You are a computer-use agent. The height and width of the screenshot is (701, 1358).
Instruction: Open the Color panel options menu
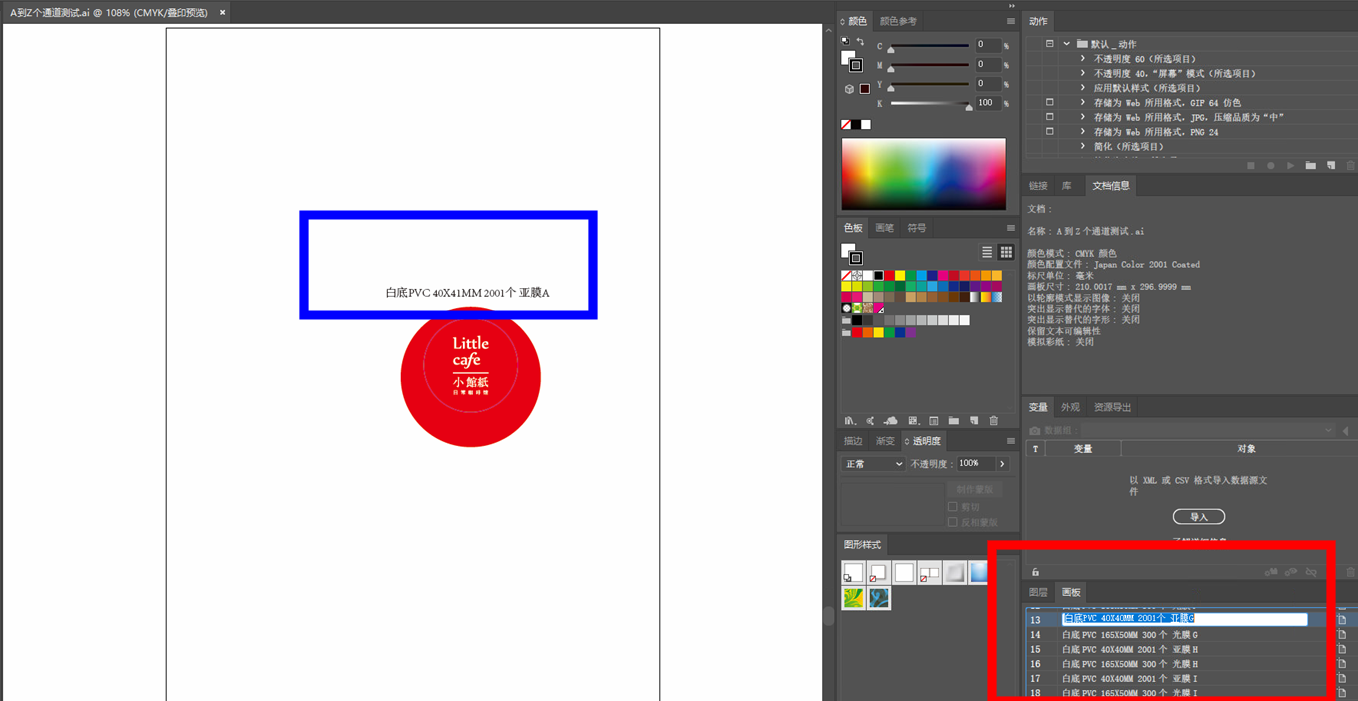[x=1011, y=21]
